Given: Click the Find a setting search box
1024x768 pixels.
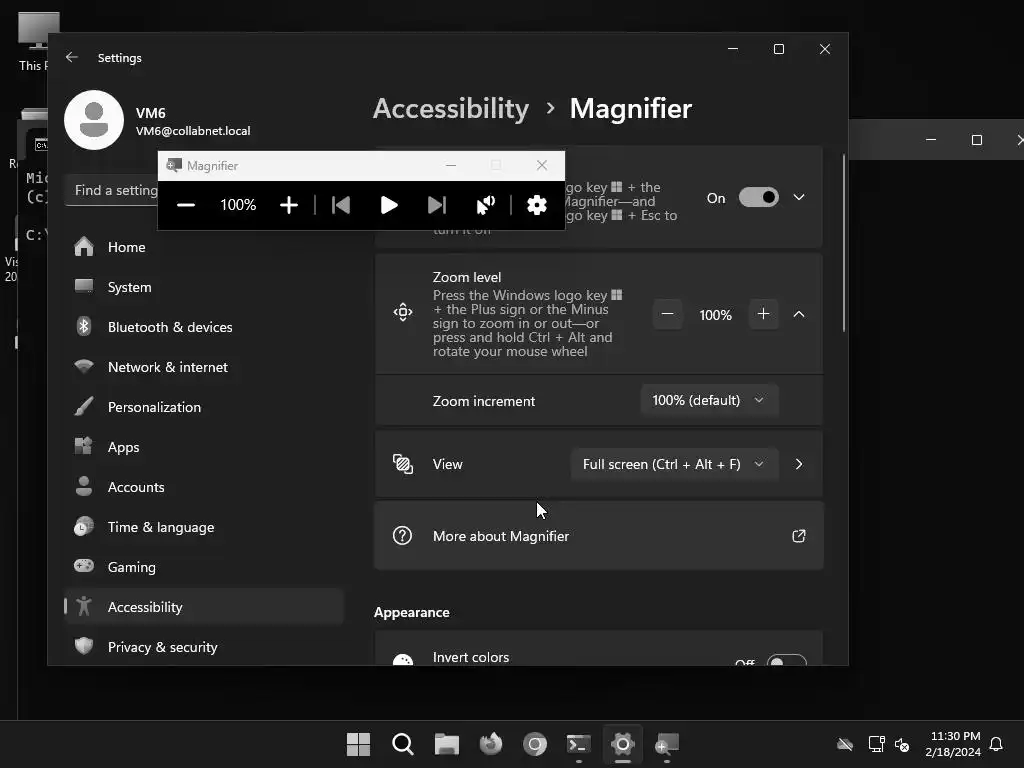Looking at the screenshot, I should point(112,191).
